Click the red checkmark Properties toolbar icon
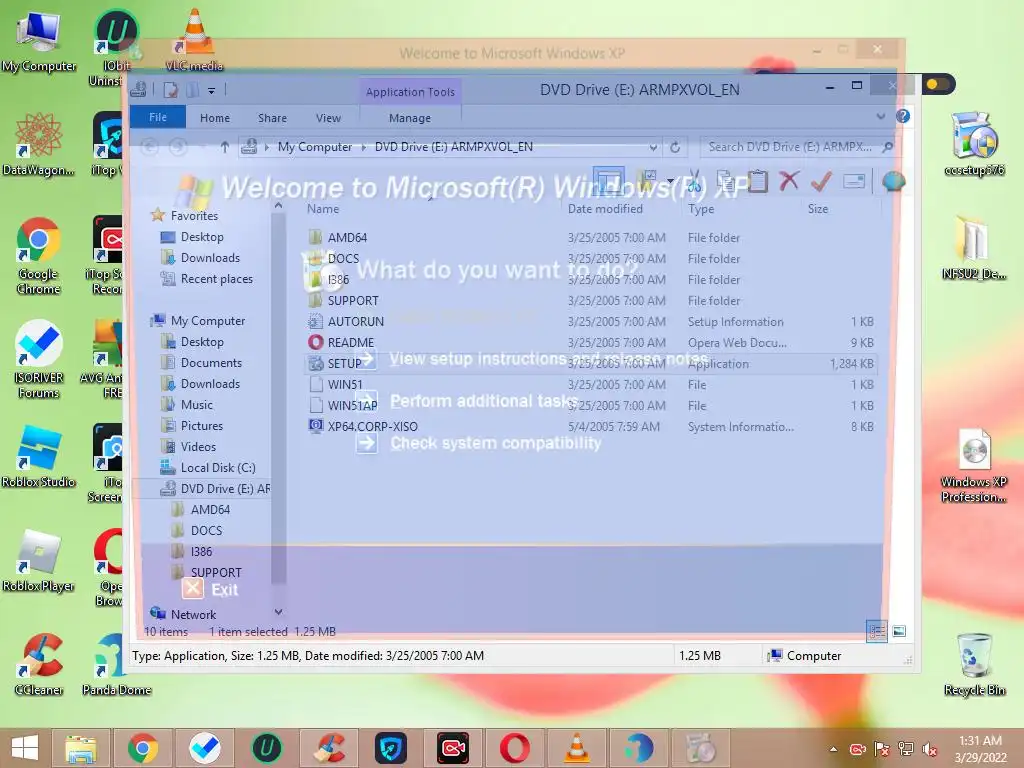 [821, 181]
